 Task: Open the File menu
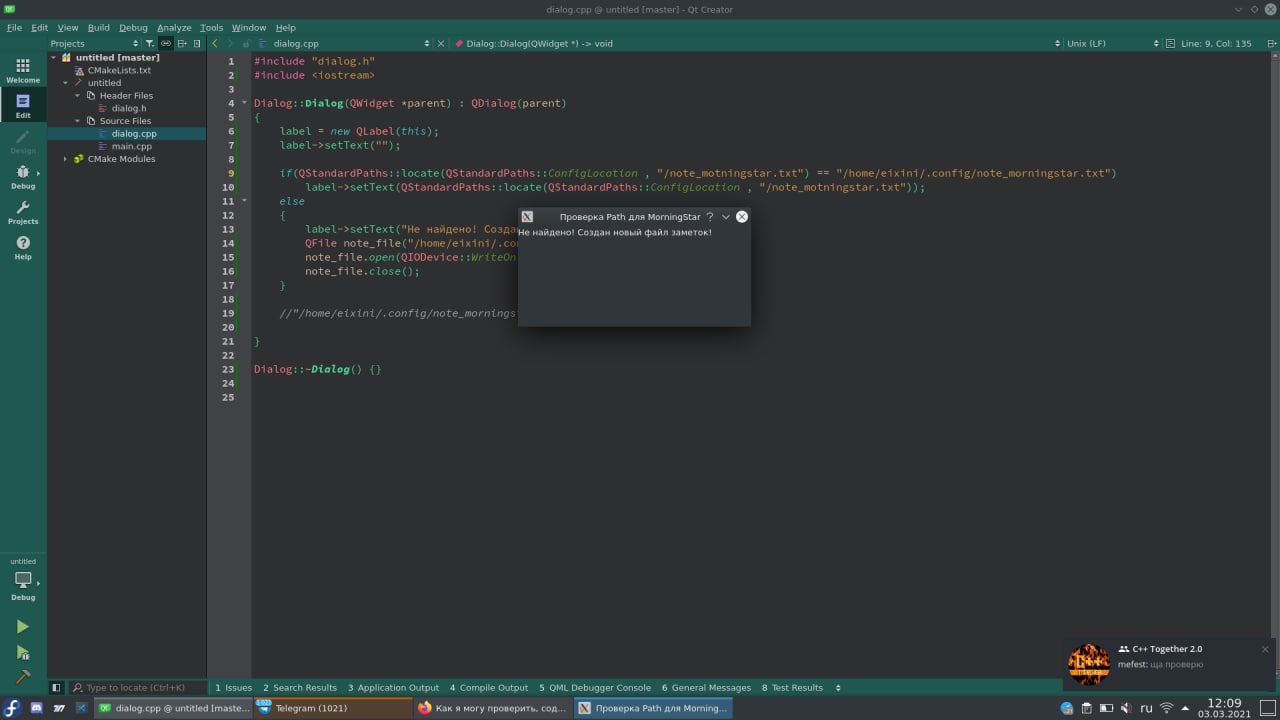pyautogui.click(x=14, y=28)
